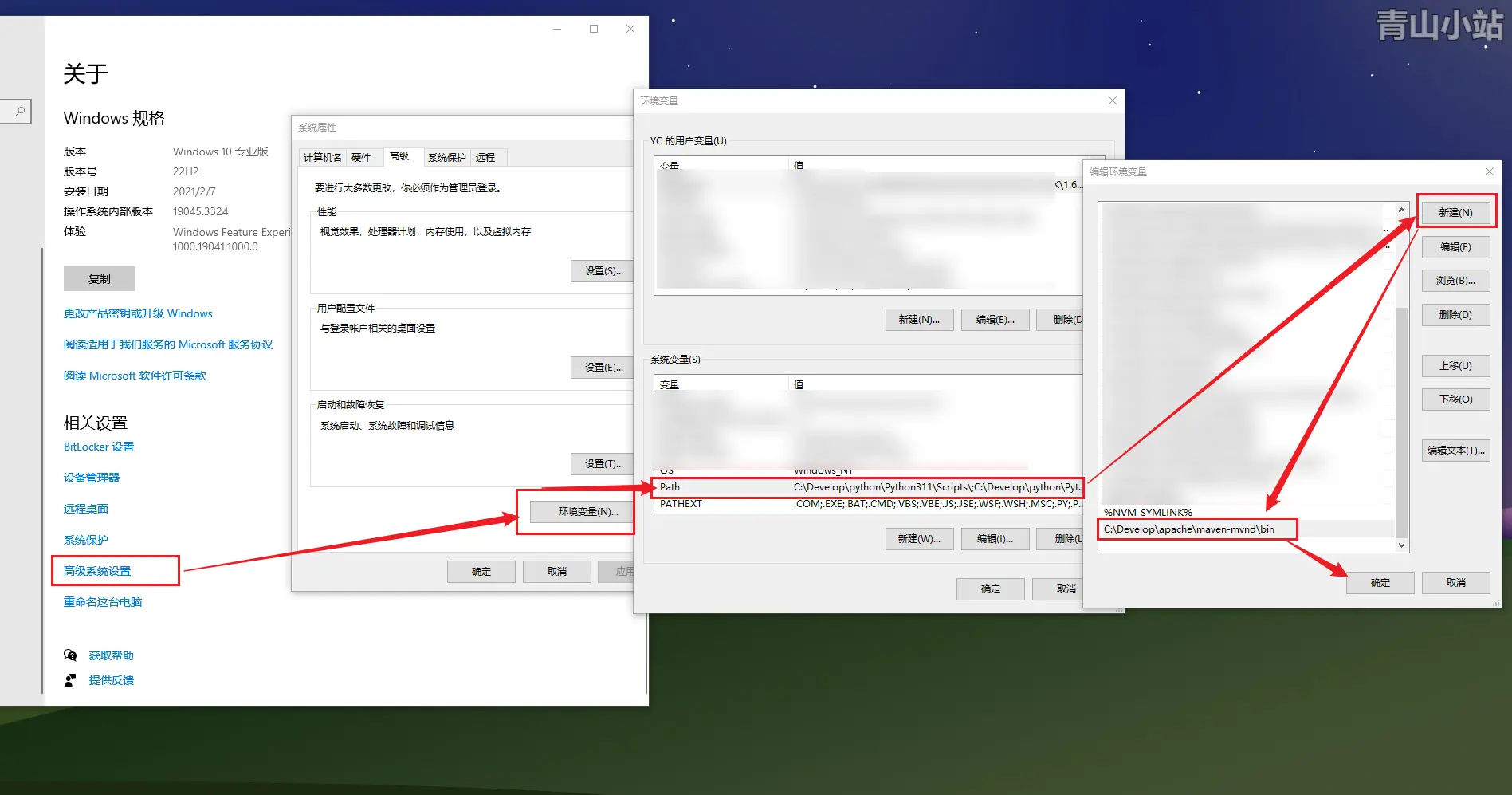Open 设备管理器 link
This screenshot has height=795, width=1512.
pos(92,478)
